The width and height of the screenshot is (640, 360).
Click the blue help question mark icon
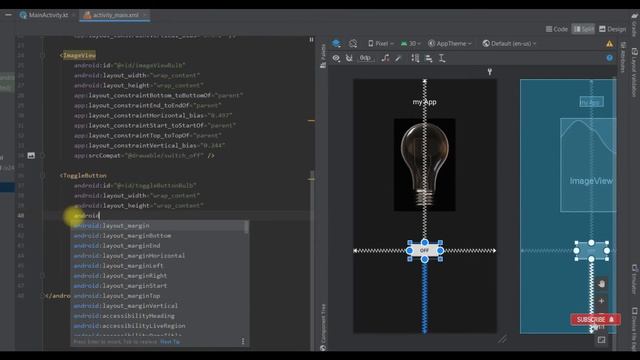click(x=609, y=58)
